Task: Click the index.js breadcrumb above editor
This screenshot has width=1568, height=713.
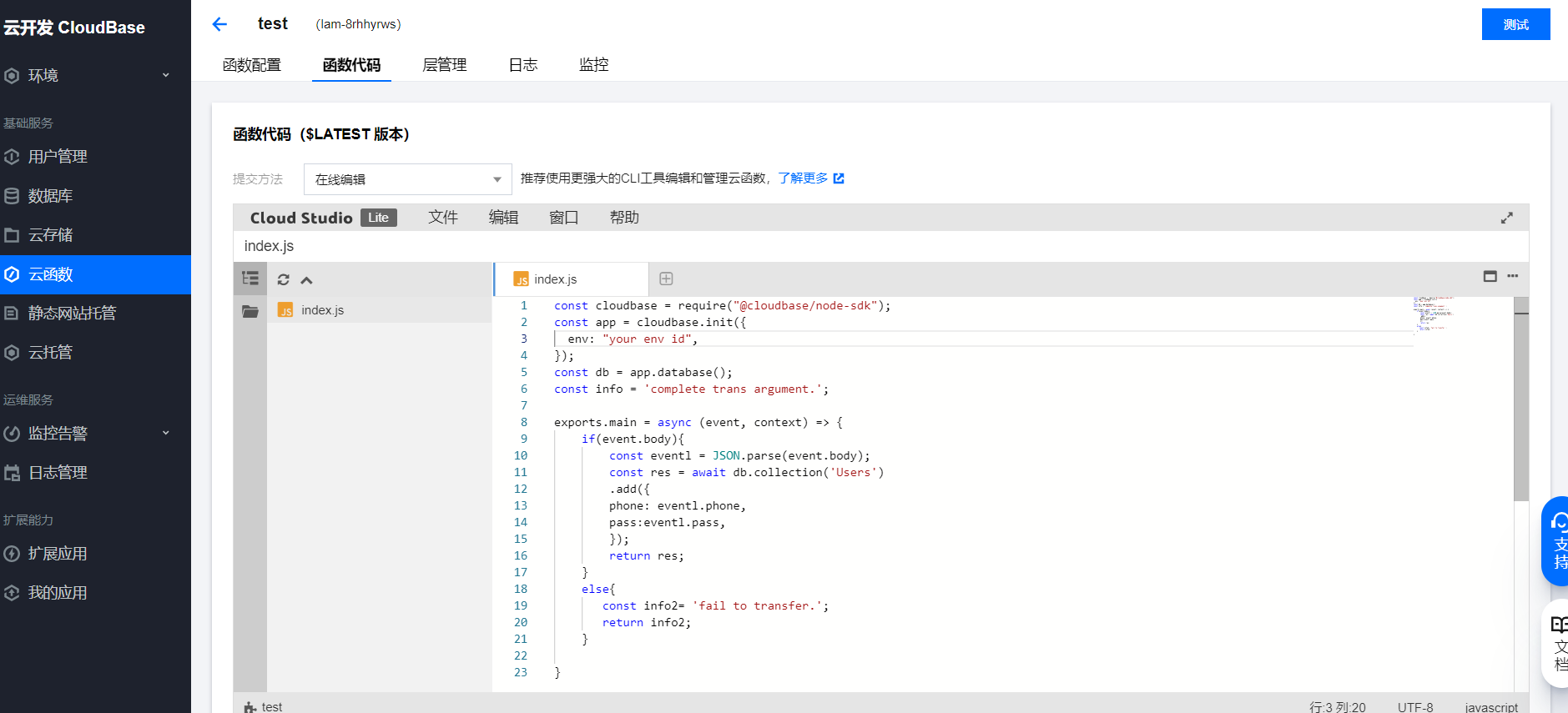Action: coord(269,246)
